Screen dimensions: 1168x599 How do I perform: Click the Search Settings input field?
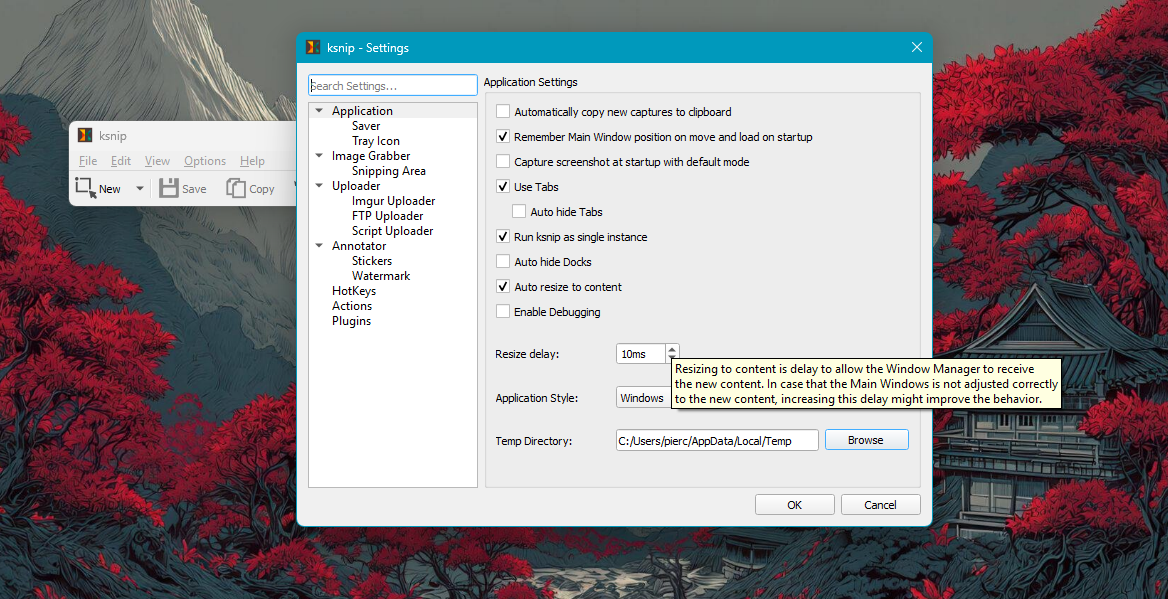tap(393, 85)
